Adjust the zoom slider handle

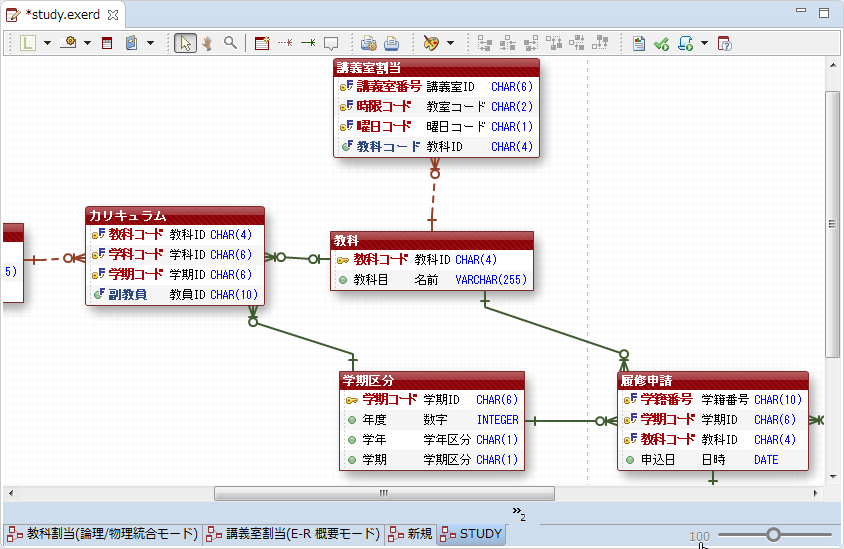pos(773,534)
